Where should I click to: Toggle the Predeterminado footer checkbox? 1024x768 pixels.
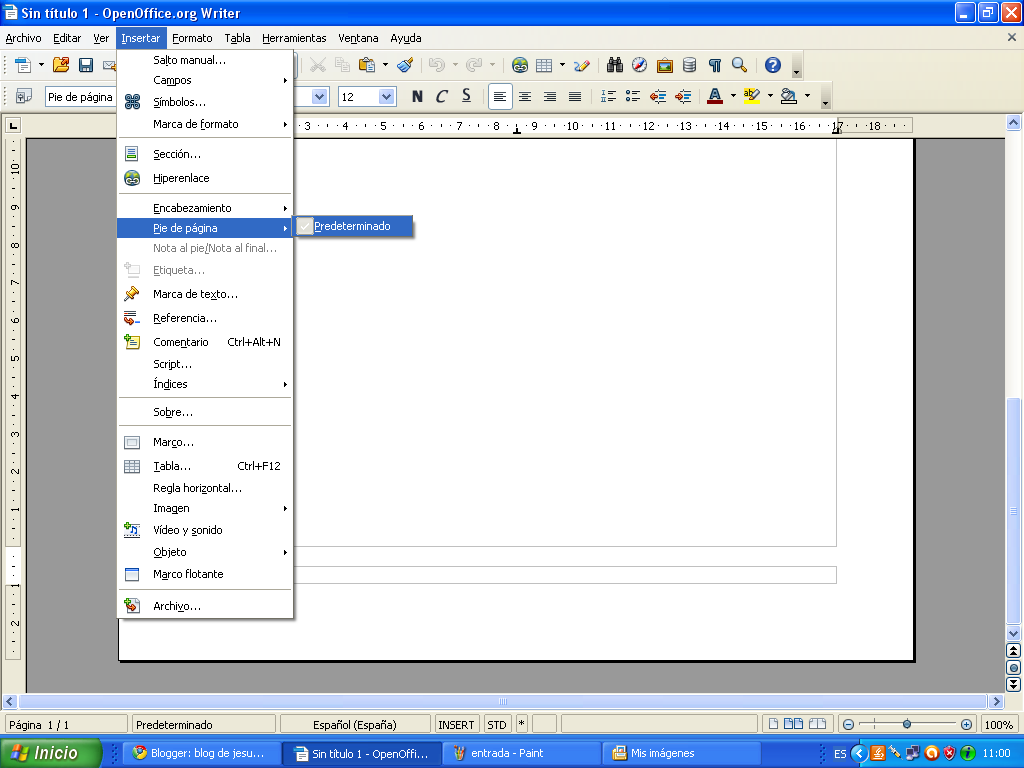point(305,227)
